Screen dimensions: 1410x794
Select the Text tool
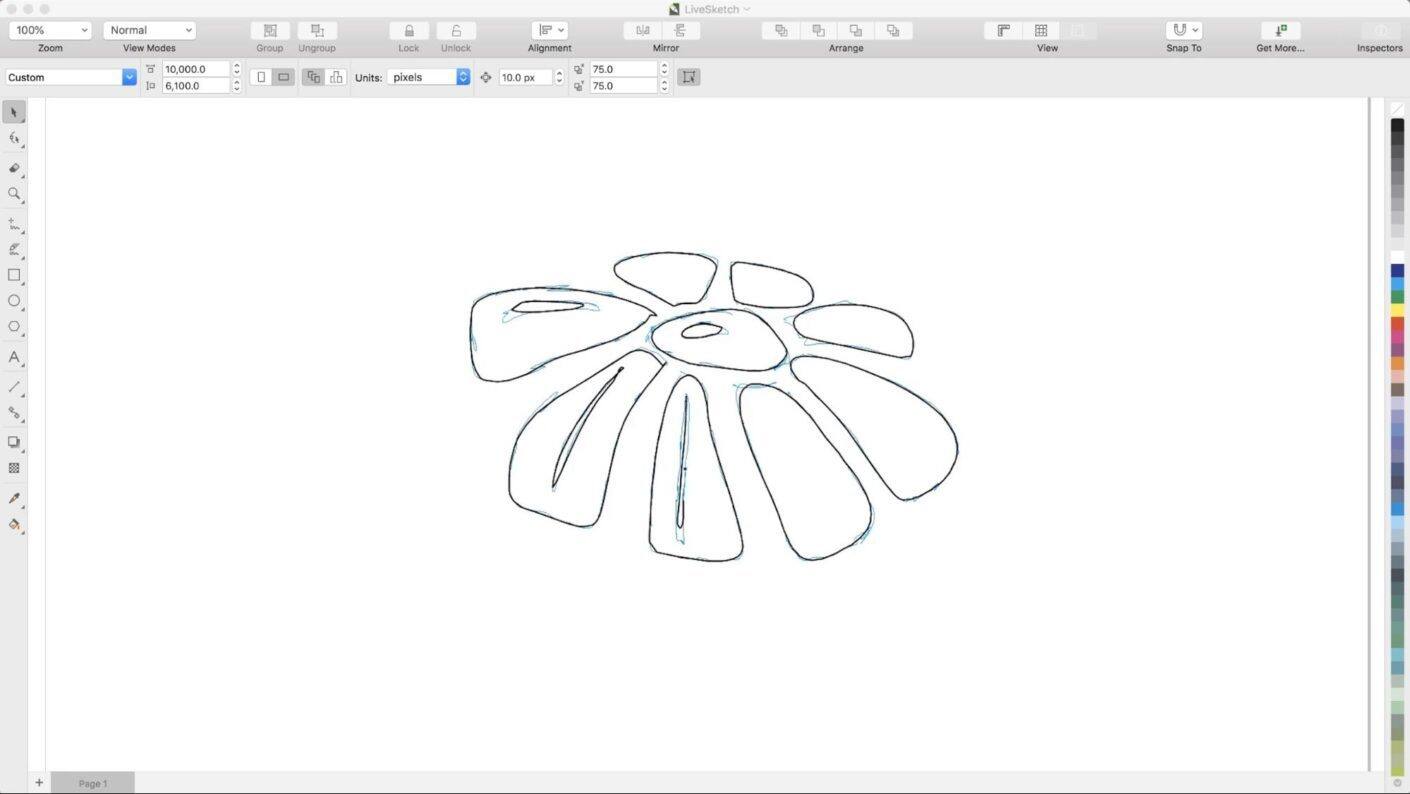(x=14, y=358)
